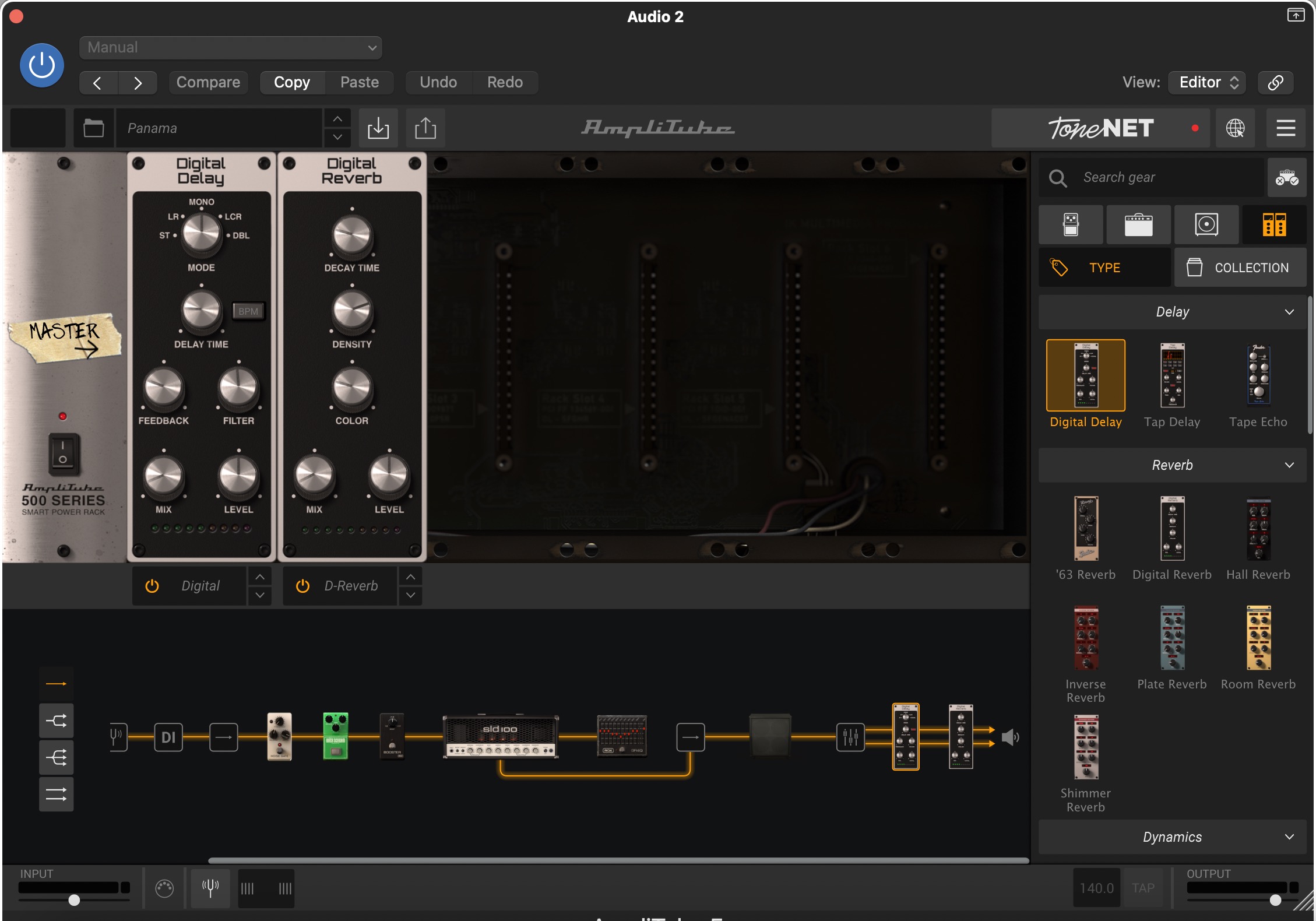Move Digital slot up with arrow

[260, 577]
